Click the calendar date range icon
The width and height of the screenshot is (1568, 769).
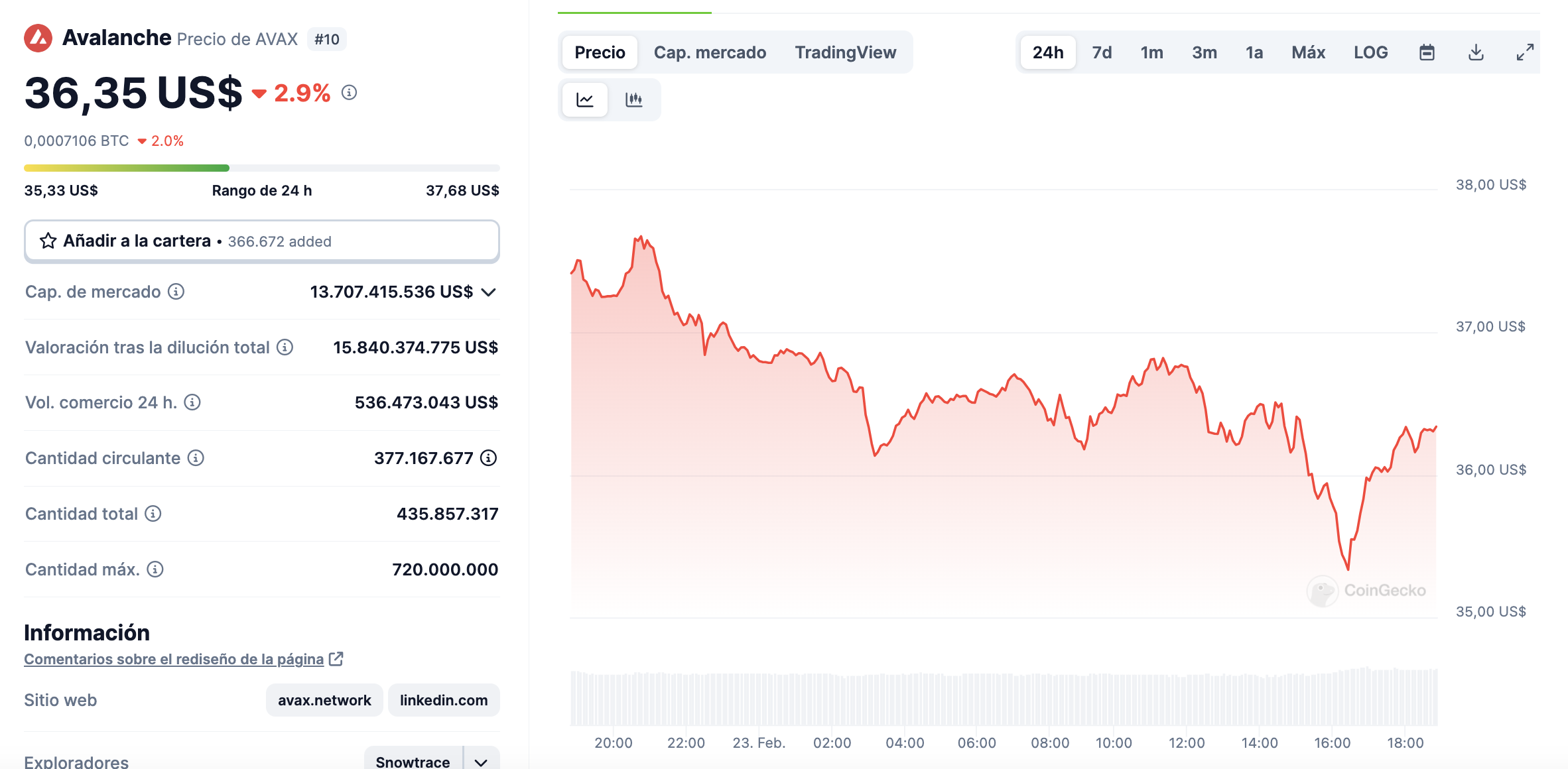pyautogui.click(x=1427, y=52)
